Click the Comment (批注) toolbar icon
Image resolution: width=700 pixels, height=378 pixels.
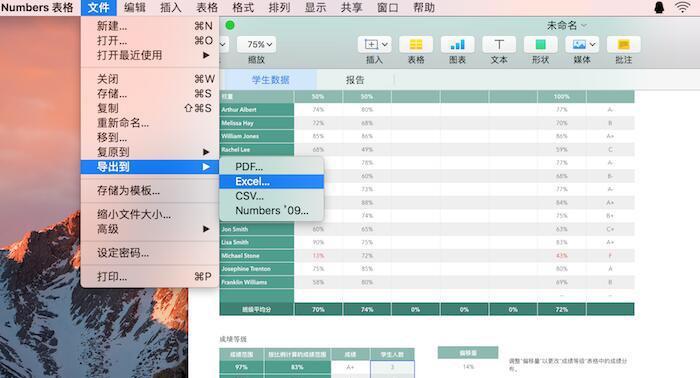[x=624, y=45]
